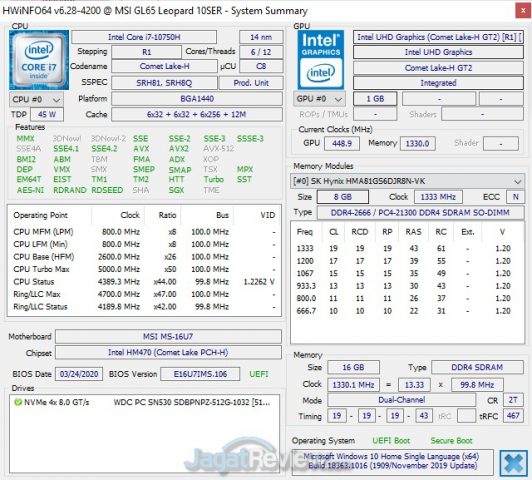The width and height of the screenshot is (532, 480).
Task: Click the BIOS Version E16U7IMS.106 field
Action: tap(200, 374)
